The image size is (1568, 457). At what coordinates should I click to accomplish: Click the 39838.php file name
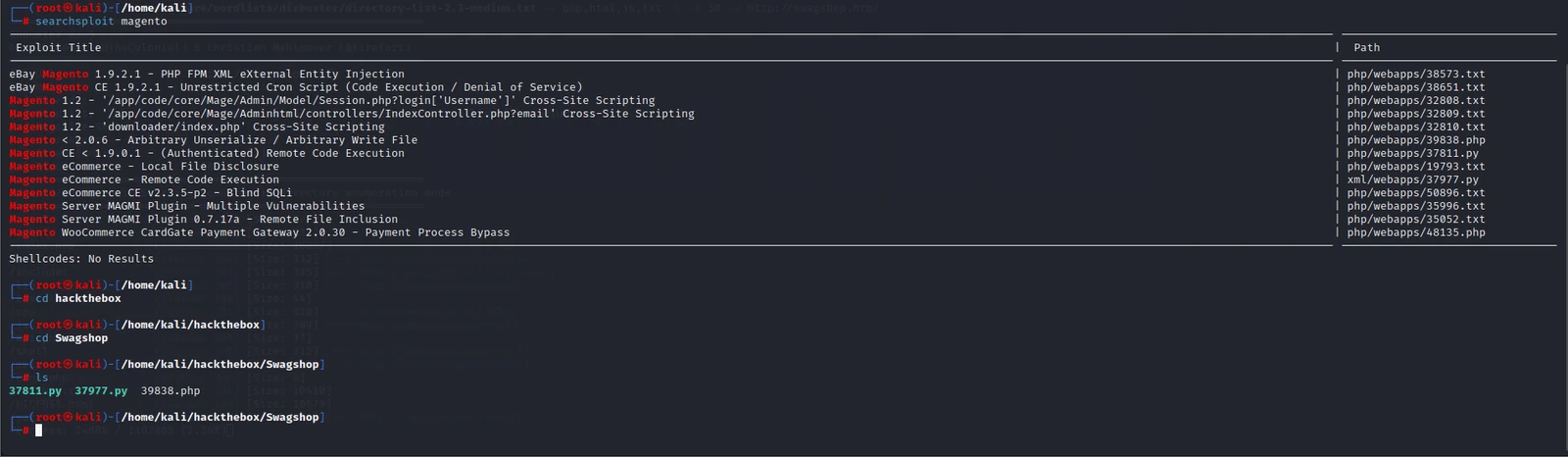click(x=171, y=390)
